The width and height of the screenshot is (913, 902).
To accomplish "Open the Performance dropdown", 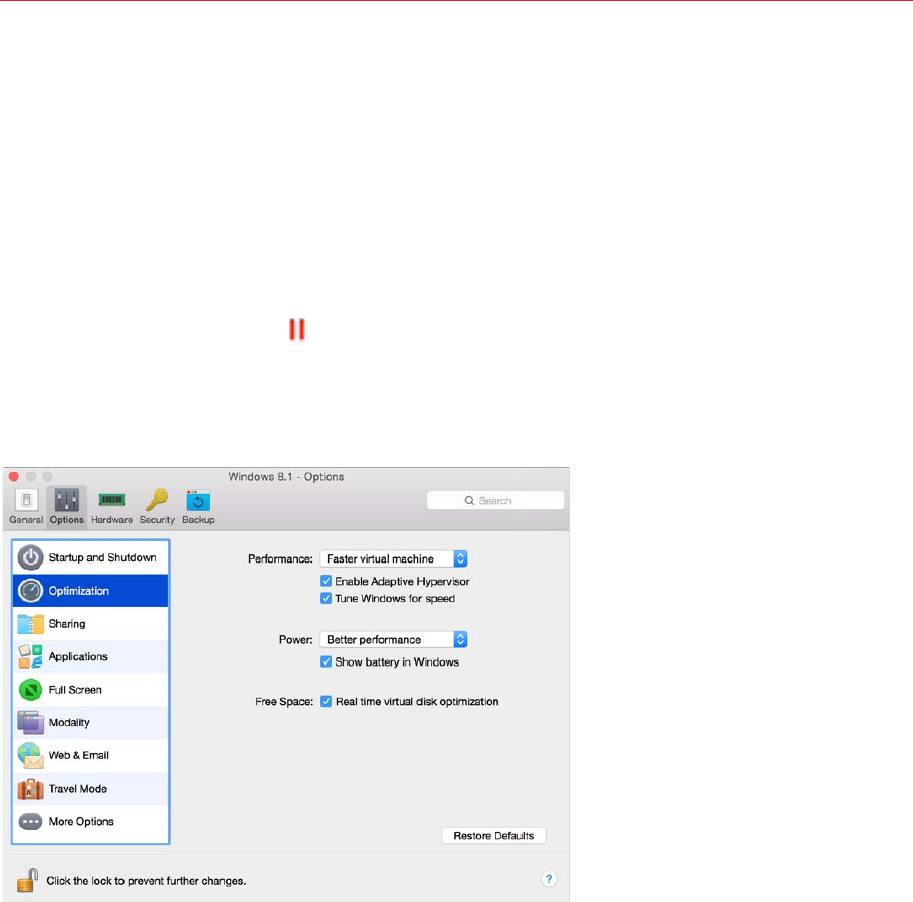I will [x=394, y=559].
